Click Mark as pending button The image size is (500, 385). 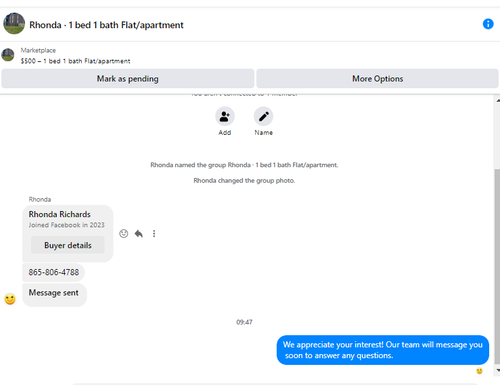click(x=128, y=79)
